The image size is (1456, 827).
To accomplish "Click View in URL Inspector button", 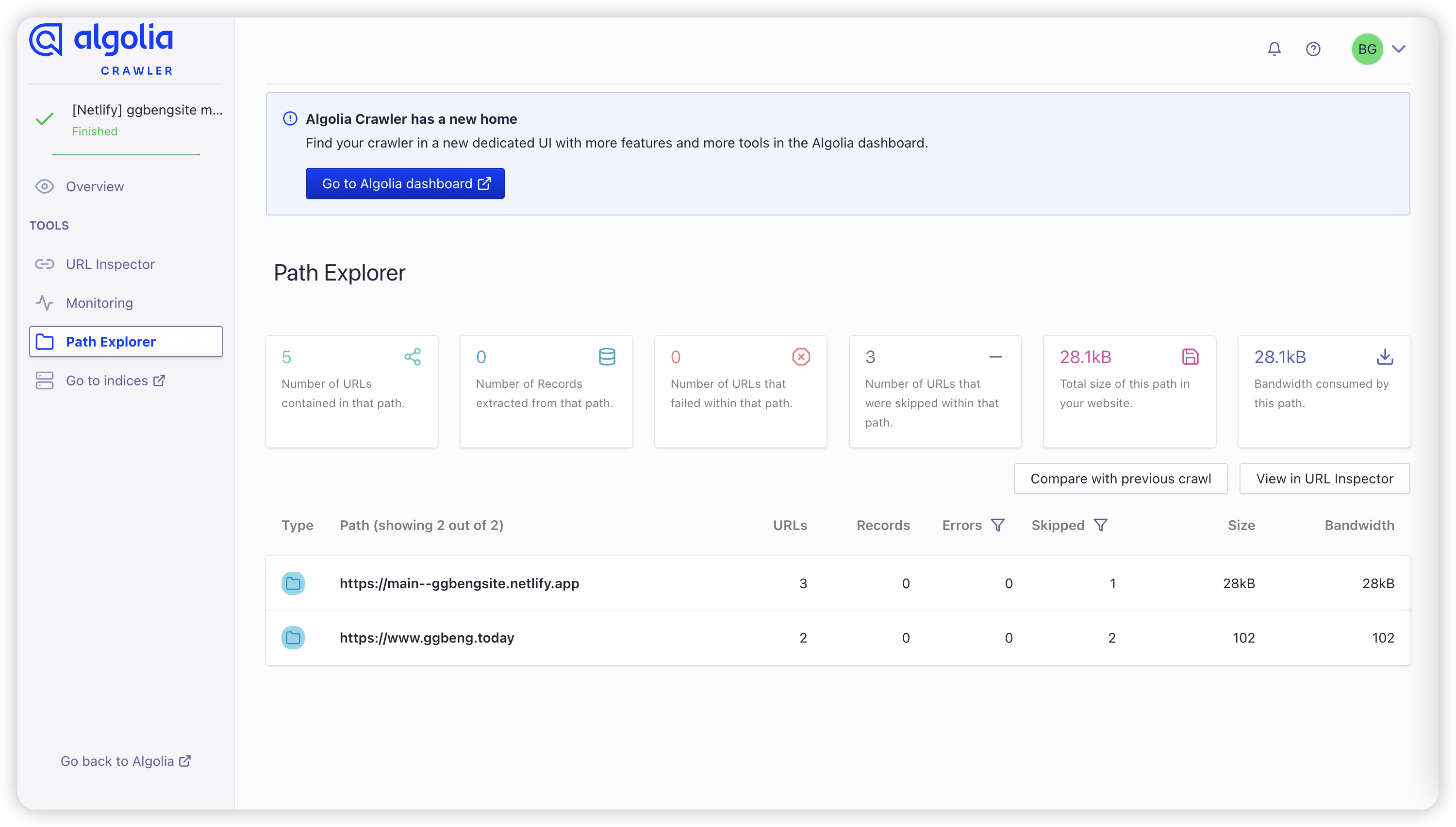I will 1324,478.
